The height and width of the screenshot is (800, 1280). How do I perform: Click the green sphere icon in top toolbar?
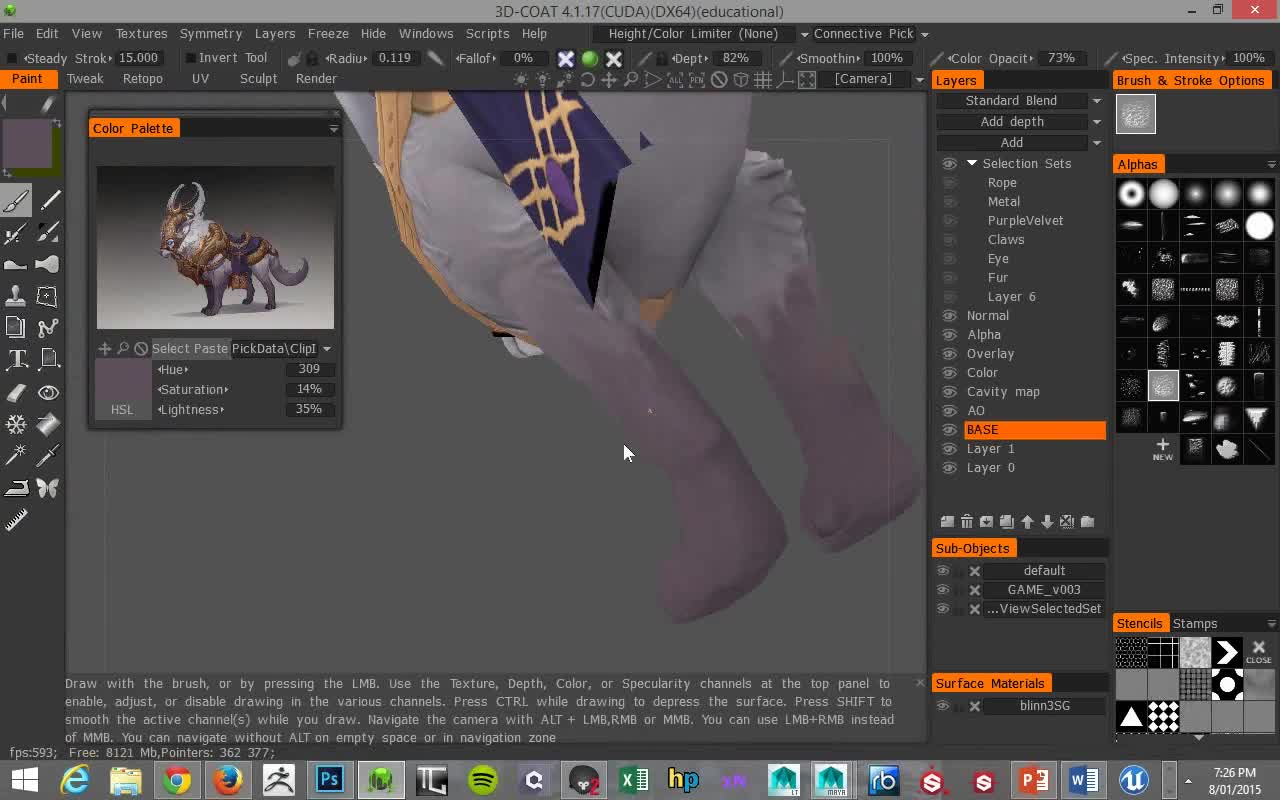[x=590, y=59]
